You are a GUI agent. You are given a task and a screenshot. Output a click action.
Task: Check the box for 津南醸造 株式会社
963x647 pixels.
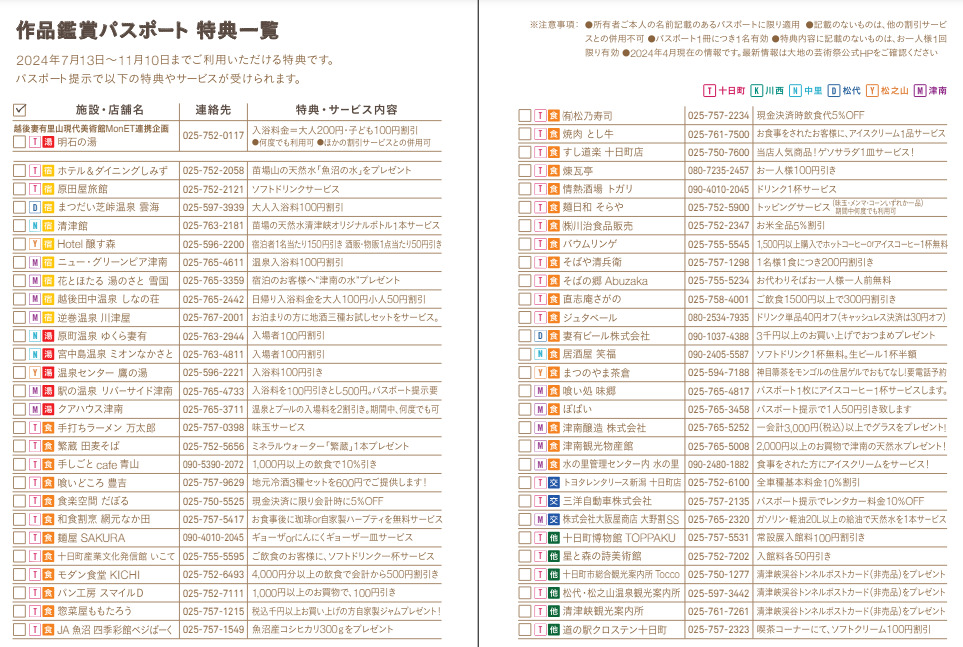(x=524, y=428)
